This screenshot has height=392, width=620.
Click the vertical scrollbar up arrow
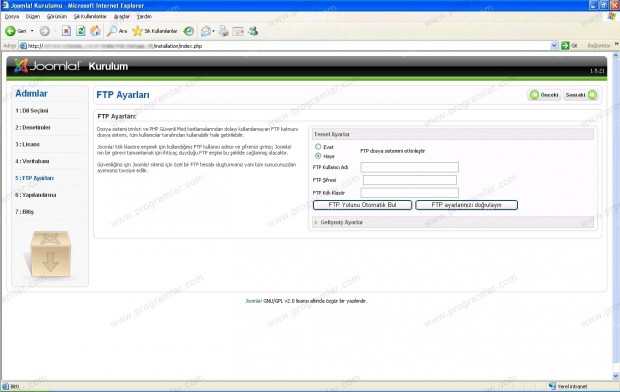click(x=616, y=56)
